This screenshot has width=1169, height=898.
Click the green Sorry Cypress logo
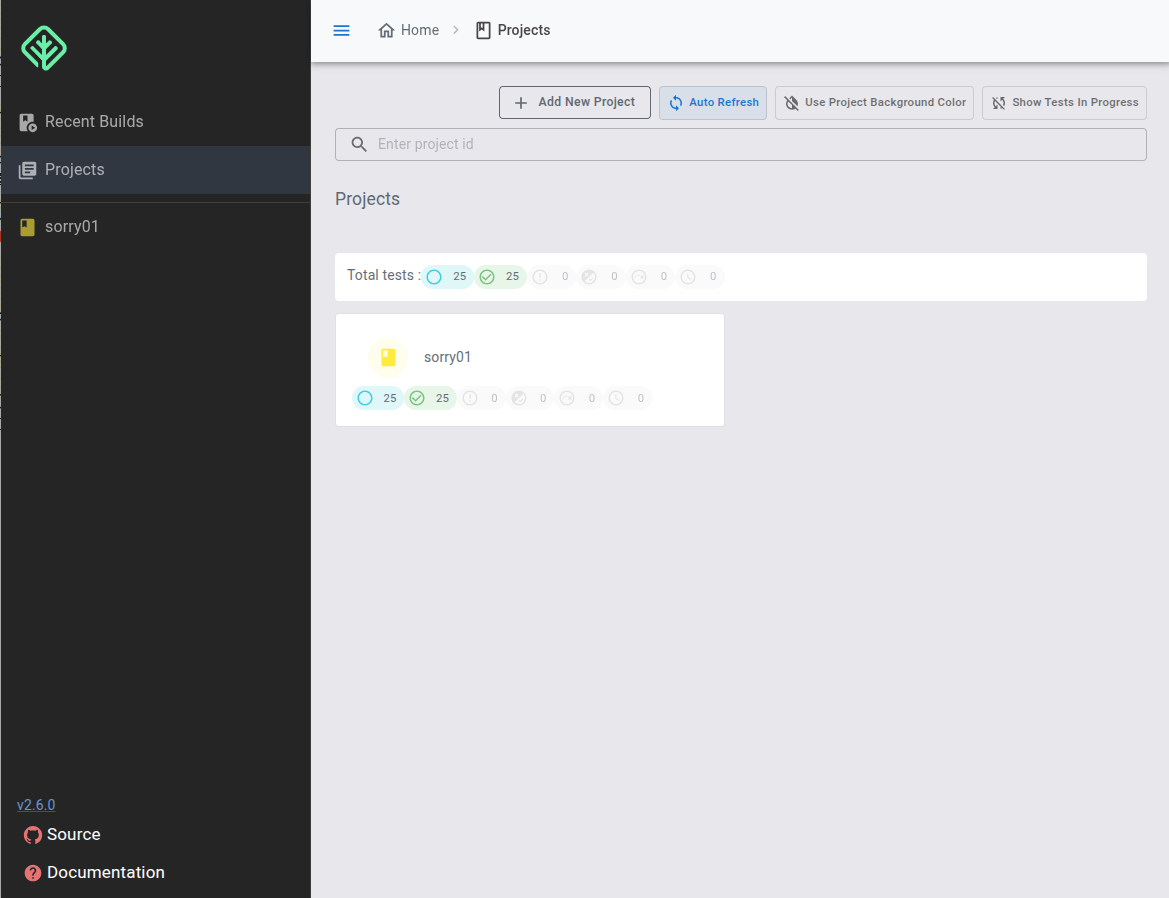click(x=44, y=48)
